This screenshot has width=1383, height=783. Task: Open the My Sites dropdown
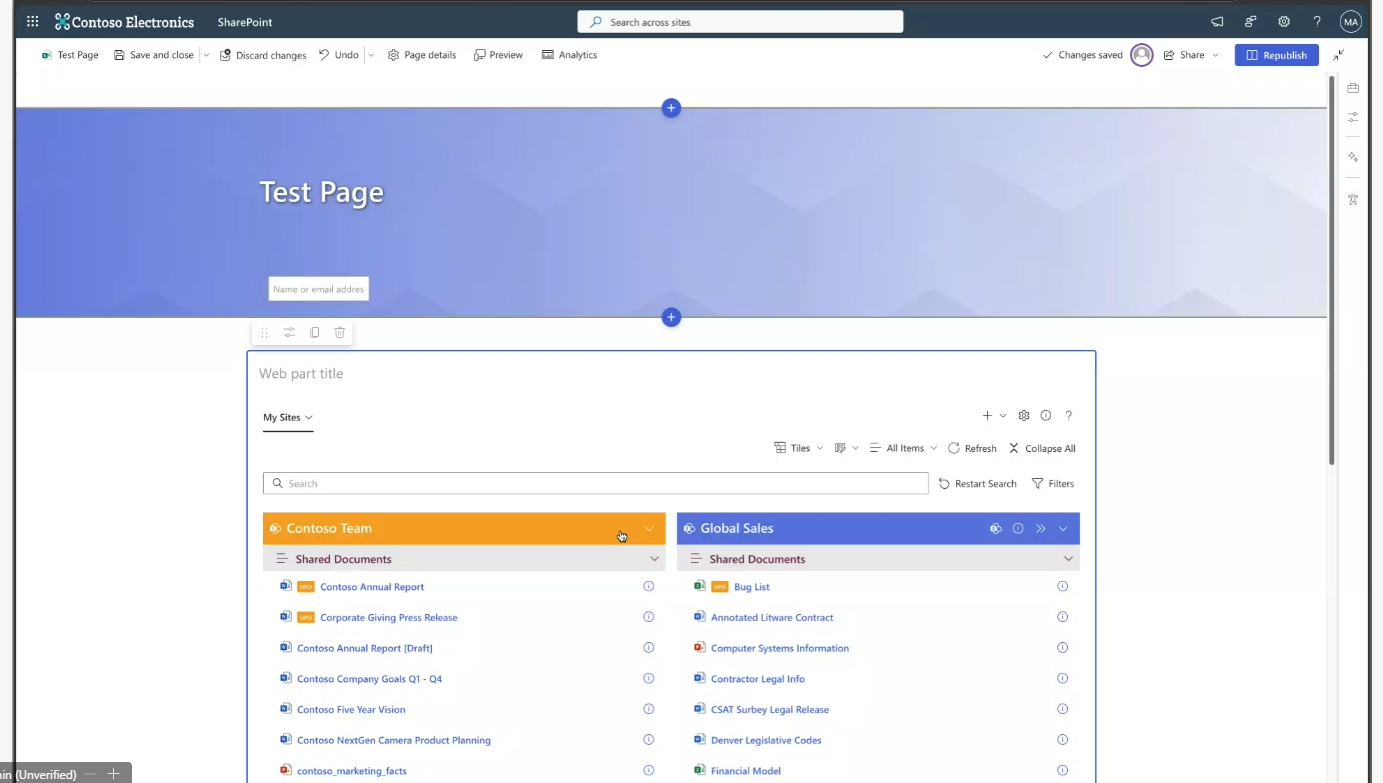(288, 417)
